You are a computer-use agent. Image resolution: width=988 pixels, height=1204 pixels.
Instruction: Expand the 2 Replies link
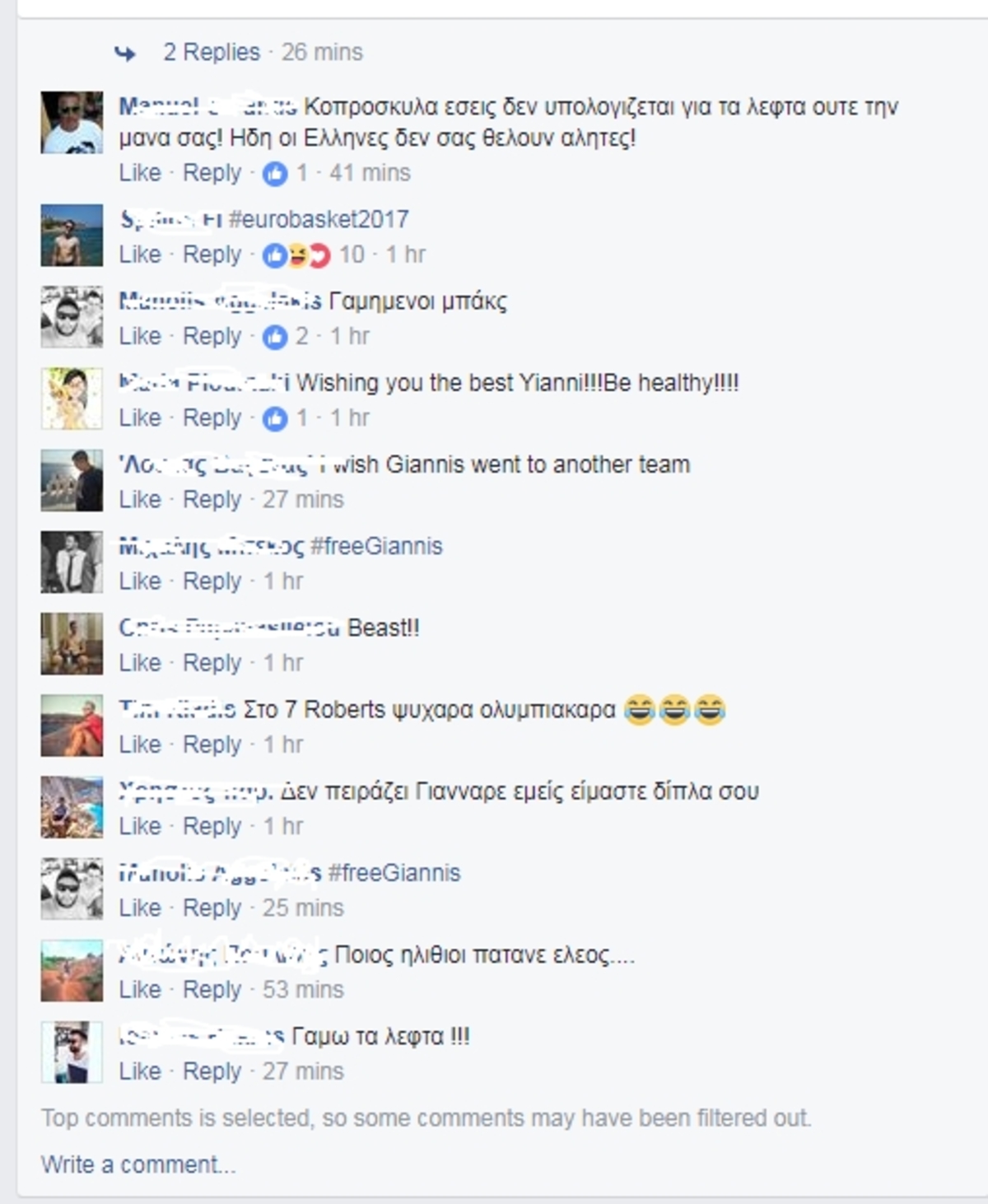(x=212, y=52)
